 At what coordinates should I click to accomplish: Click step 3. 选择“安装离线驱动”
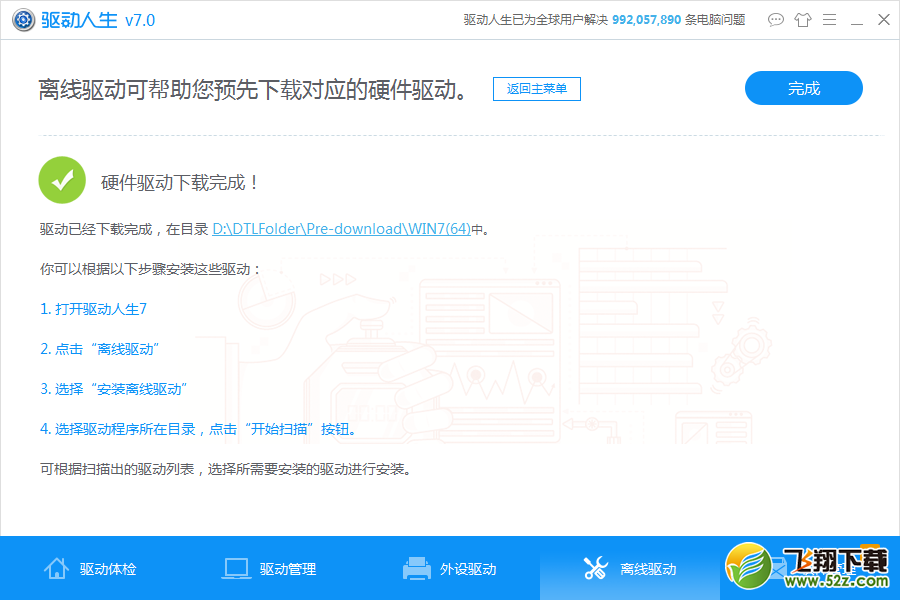[113, 389]
